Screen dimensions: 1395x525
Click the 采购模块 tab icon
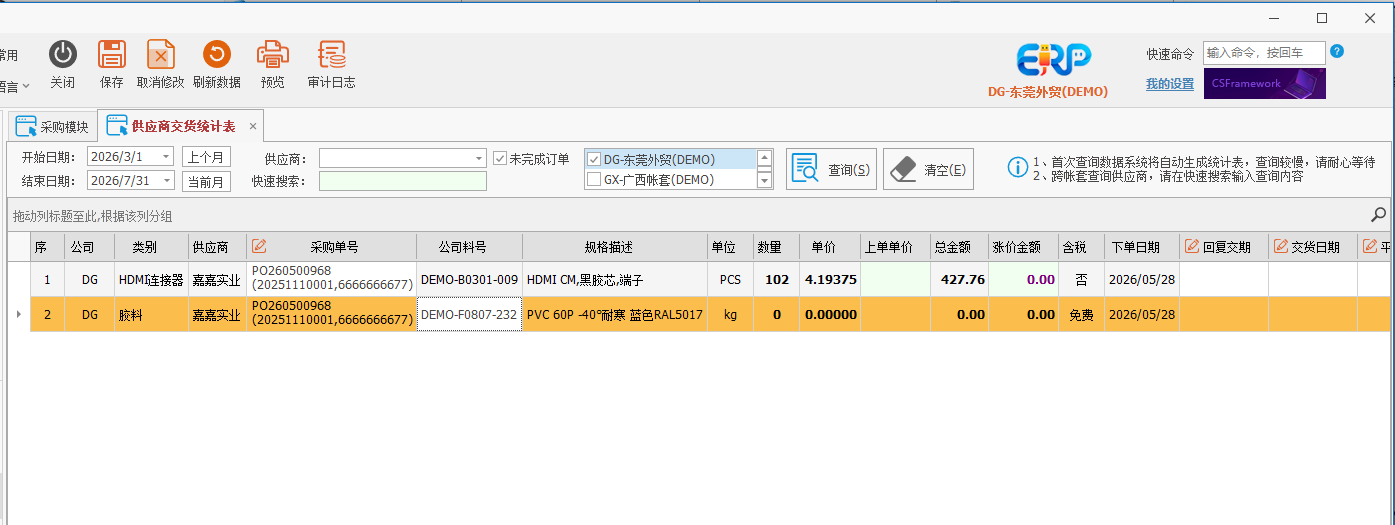tap(26, 126)
